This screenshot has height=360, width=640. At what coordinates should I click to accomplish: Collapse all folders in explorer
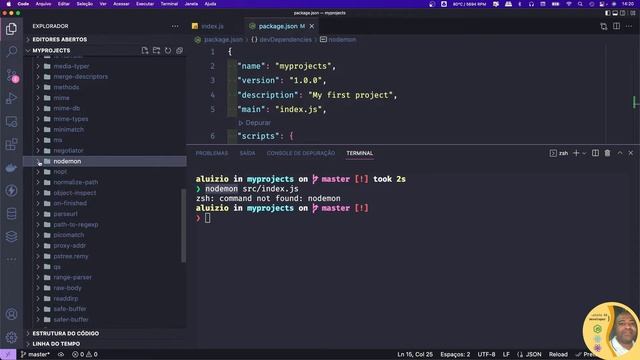point(179,51)
